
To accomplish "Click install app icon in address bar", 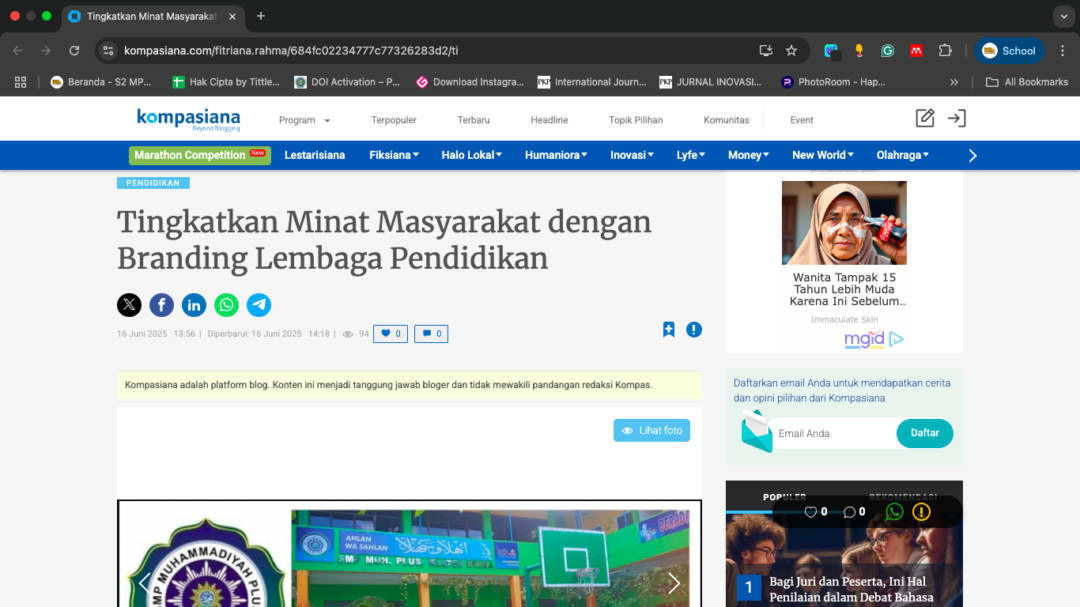I will point(765,50).
